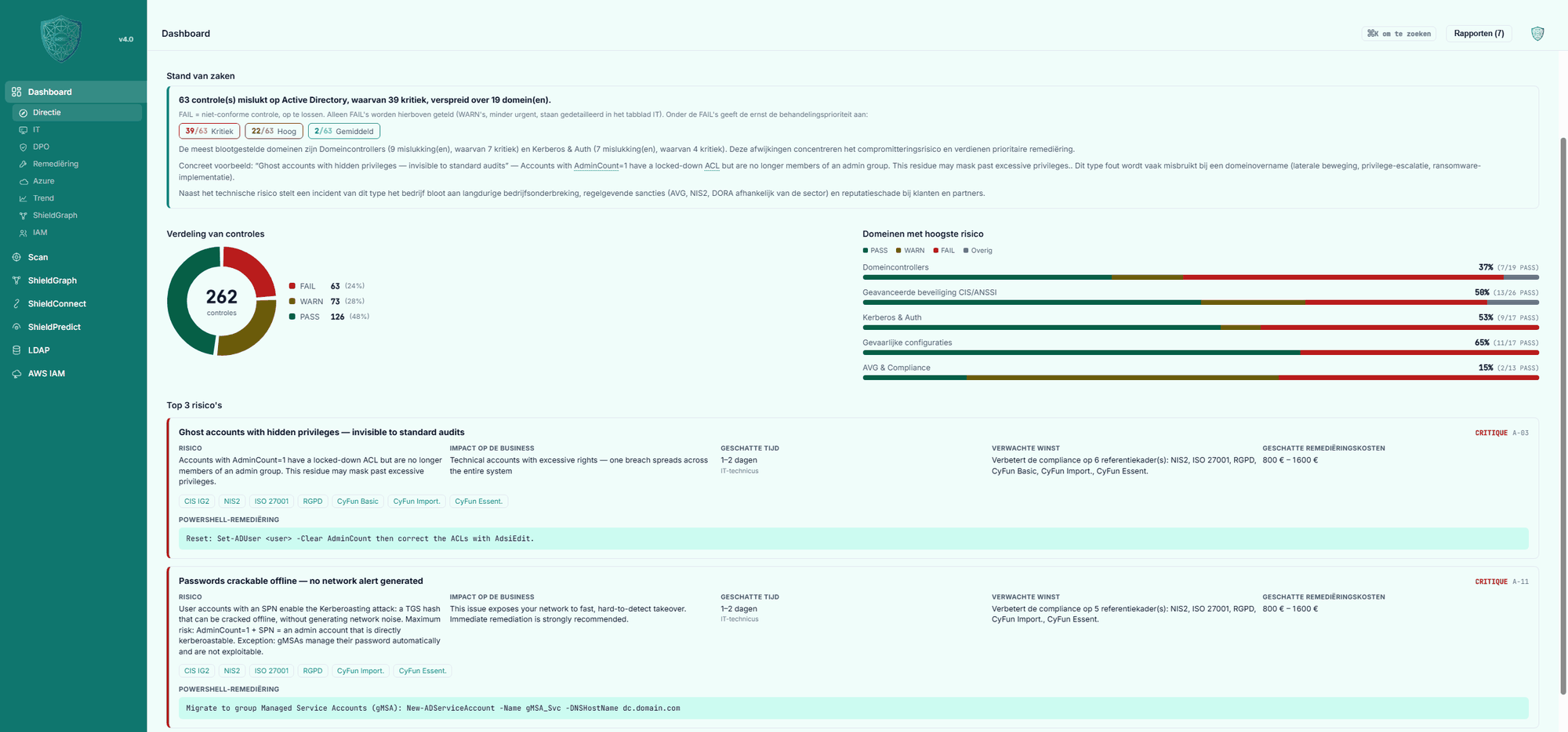
Task: Click the "Passwords crackable offline" risk title
Action: [x=301, y=581]
